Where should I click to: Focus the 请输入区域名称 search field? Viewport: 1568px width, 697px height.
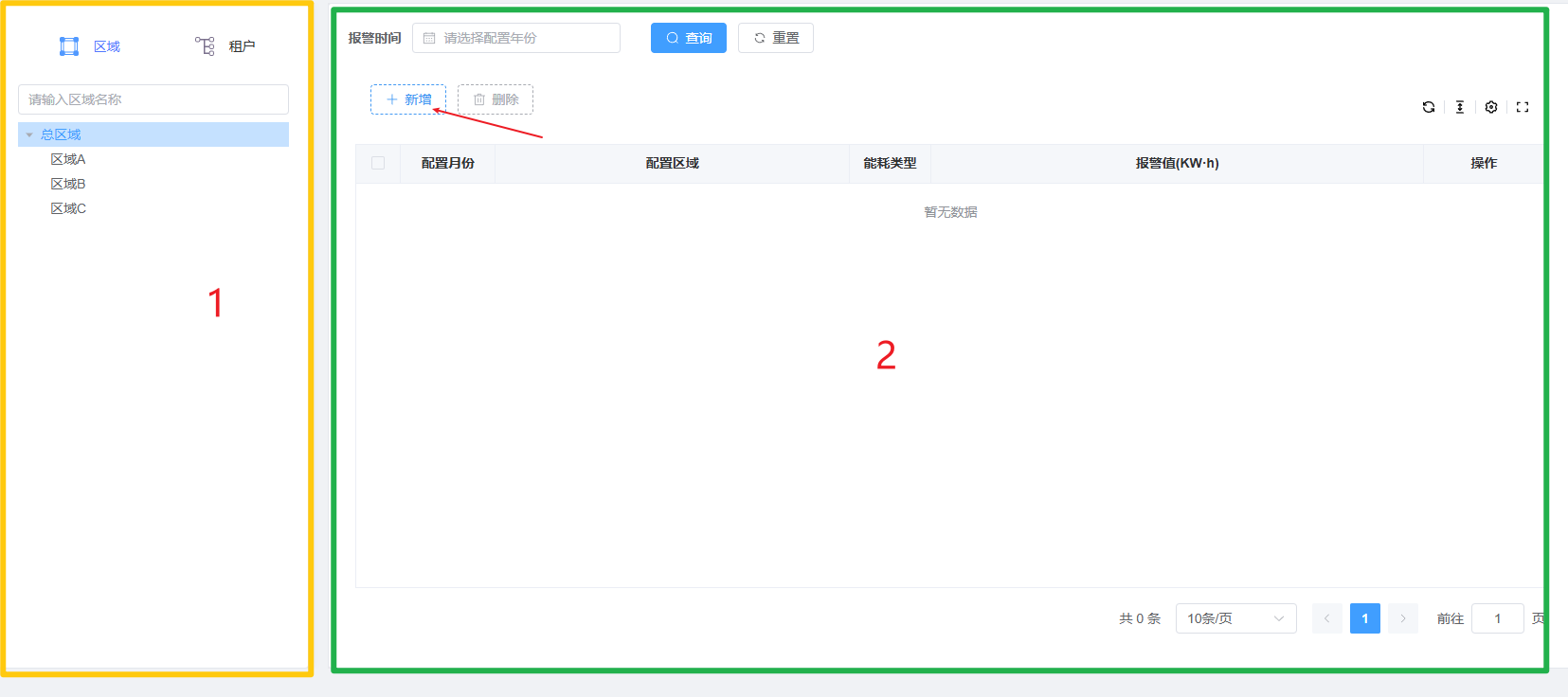coord(153,99)
